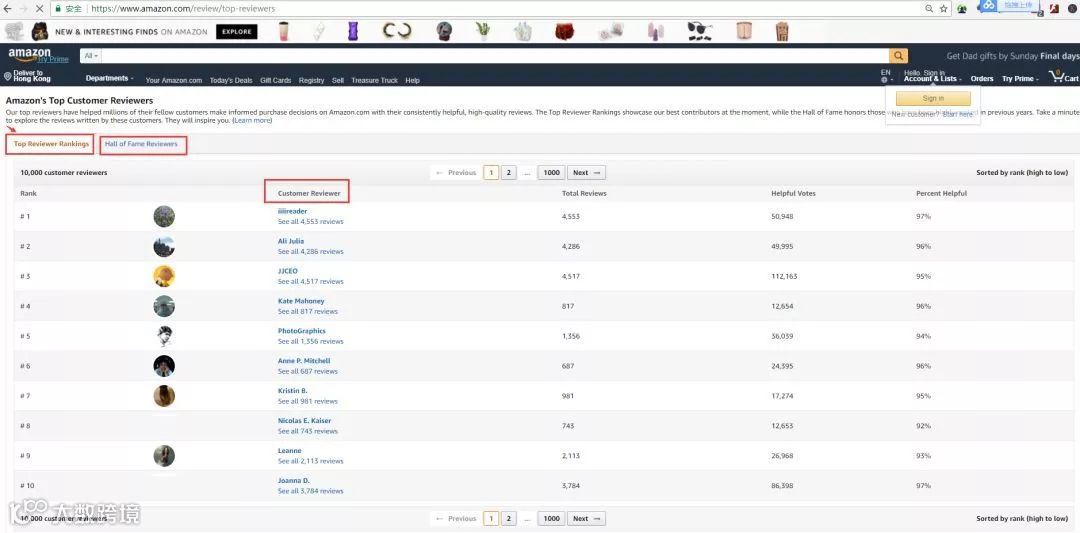Click the Learn more link

(252, 121)
